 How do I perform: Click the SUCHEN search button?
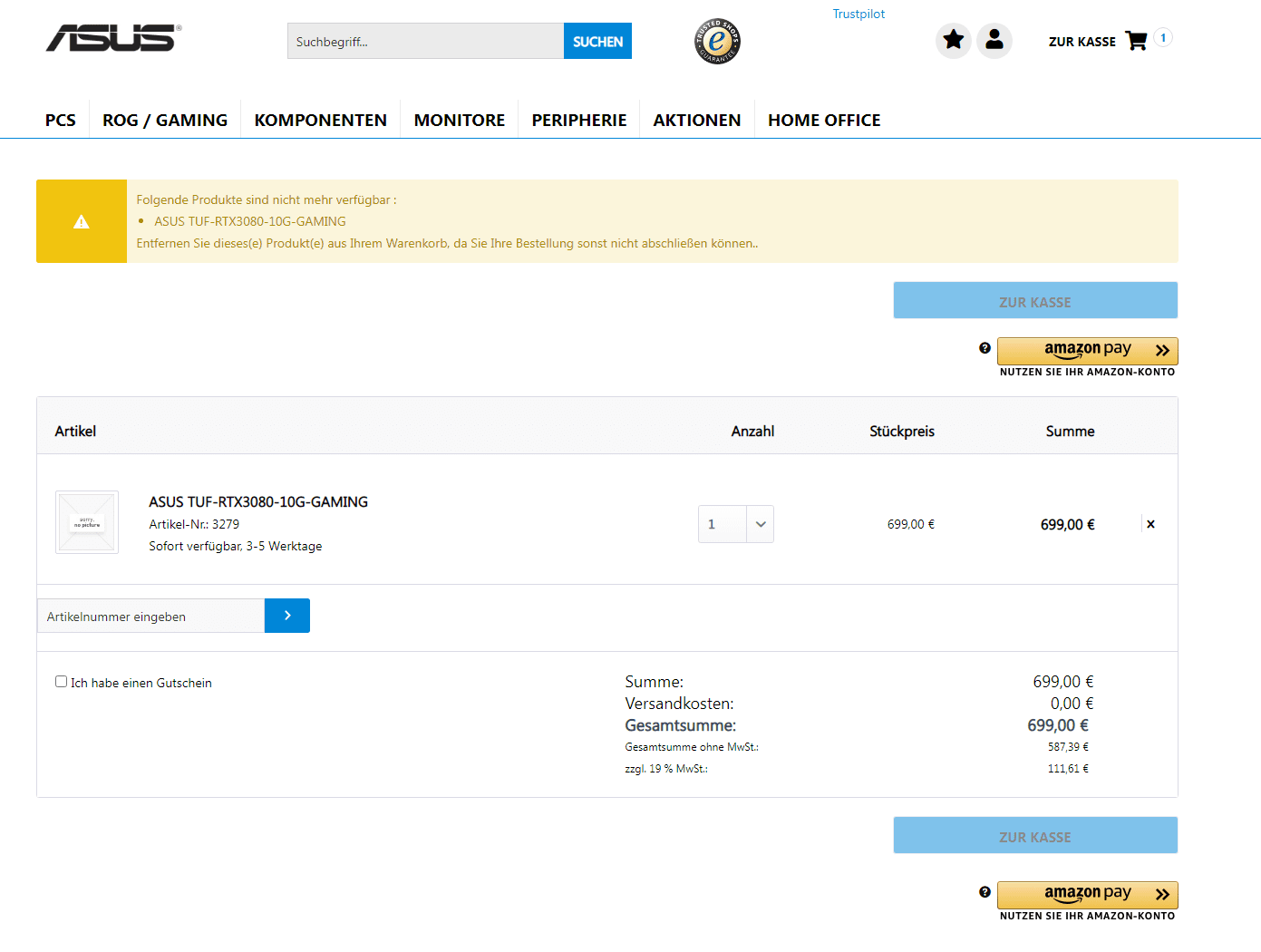[x=597, y=41]
